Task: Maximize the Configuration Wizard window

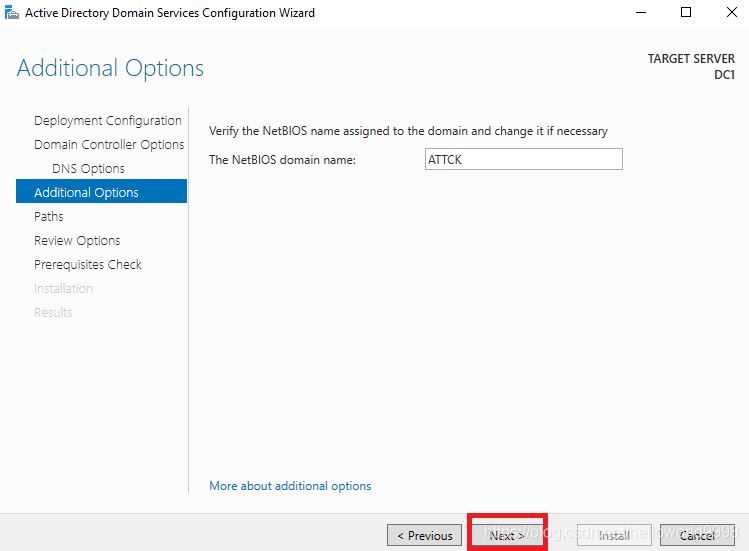Action: (686, 12)
